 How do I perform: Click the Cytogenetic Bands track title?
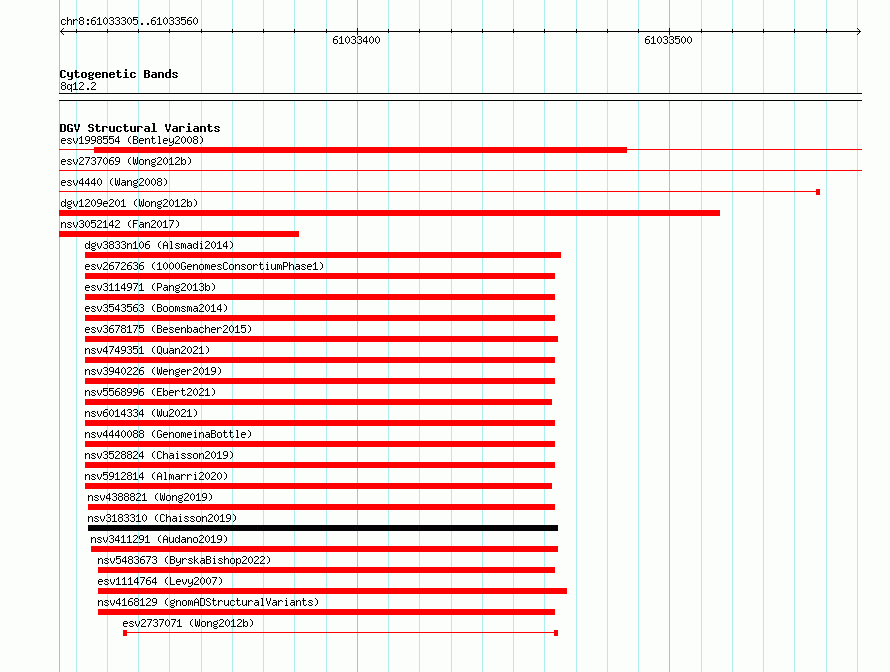click(119, 74)
